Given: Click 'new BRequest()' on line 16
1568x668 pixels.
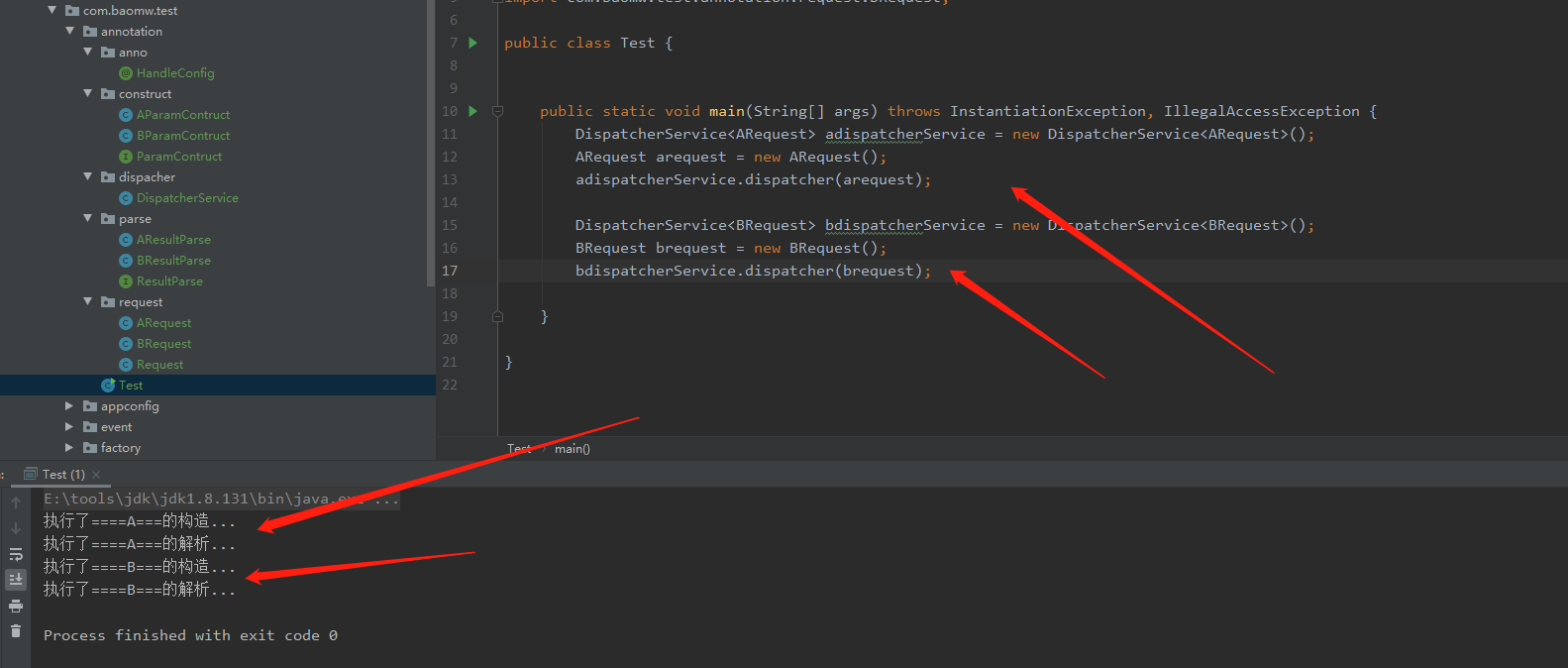Looking at the screenshot, I should [816, 248].
